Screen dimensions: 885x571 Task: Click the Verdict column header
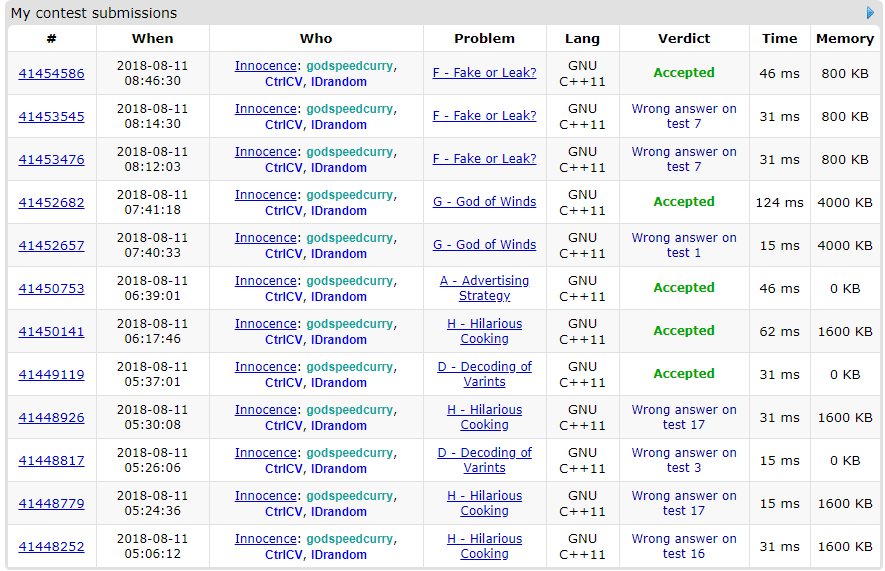click(x=684, y=38)
